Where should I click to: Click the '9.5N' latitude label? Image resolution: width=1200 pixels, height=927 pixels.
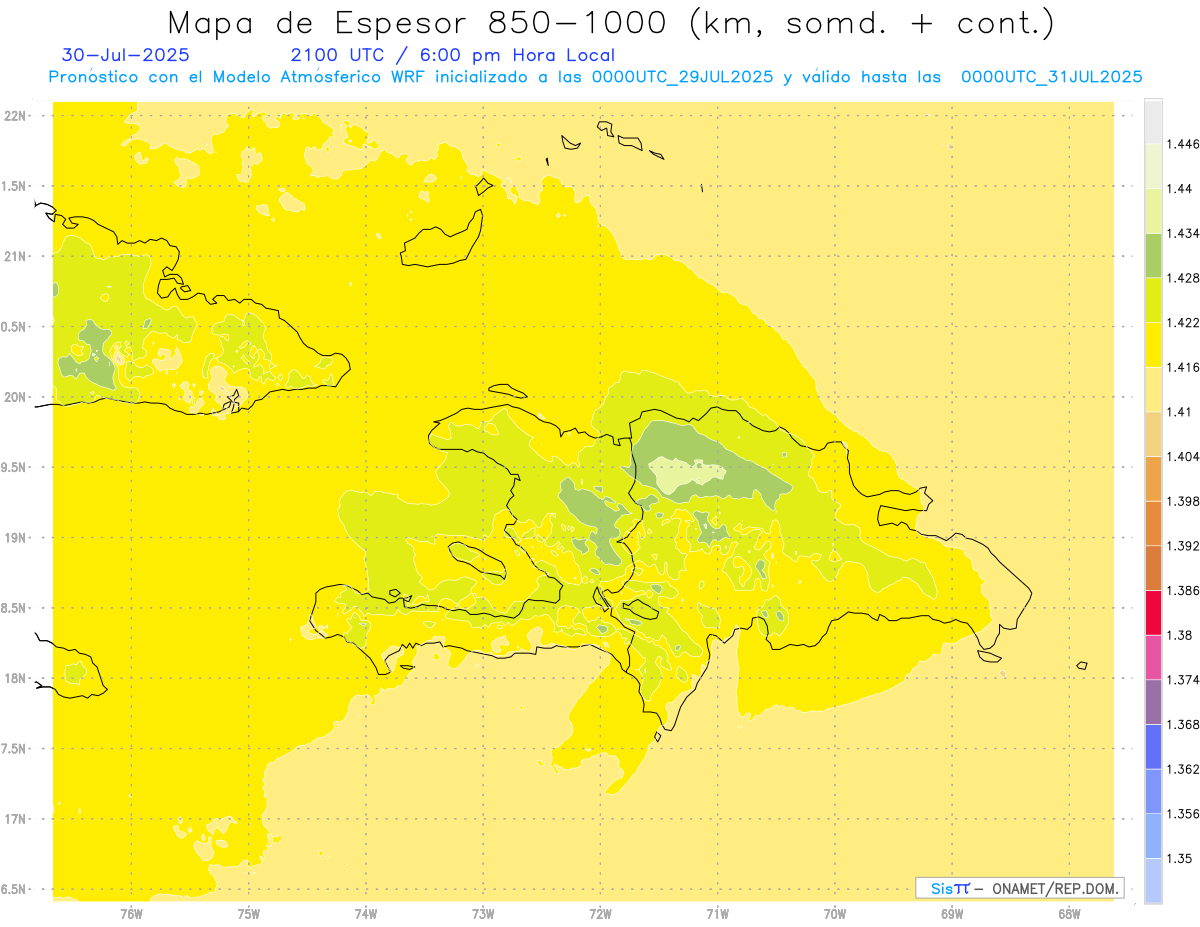click(15, 467)
